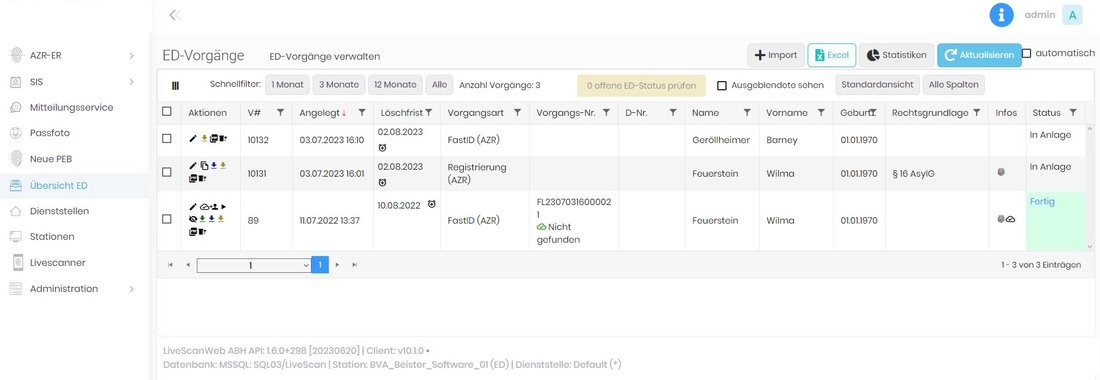Click the green download icon in row 89
This screenshot has width=1100, height=380.
tap(202, 219)
